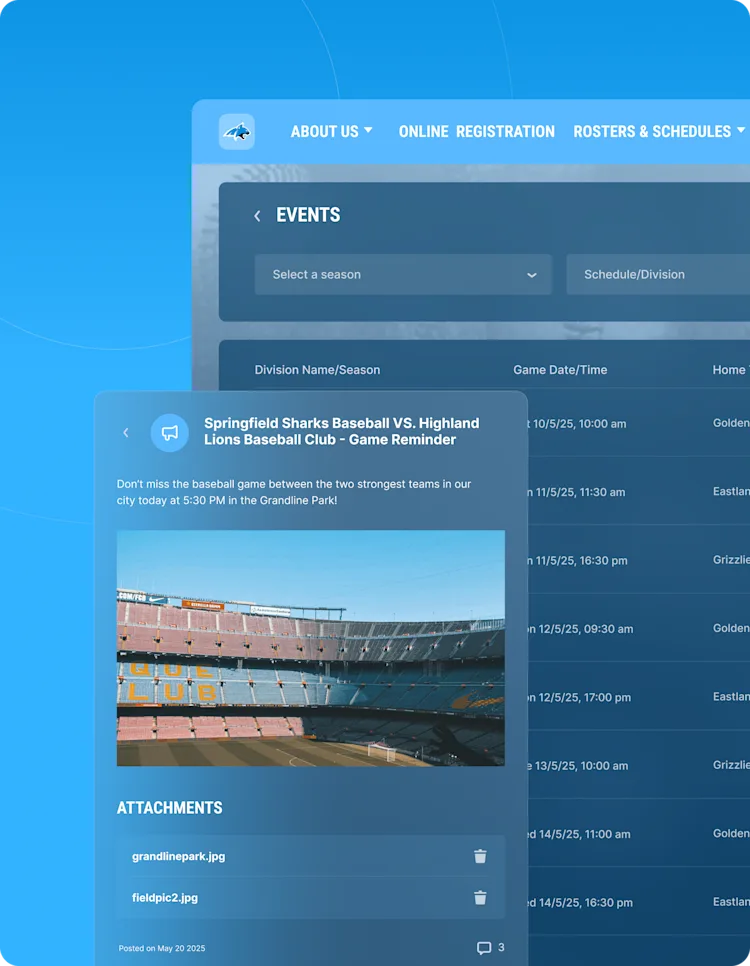Click Attachments section heading

(x=169, y=808)
